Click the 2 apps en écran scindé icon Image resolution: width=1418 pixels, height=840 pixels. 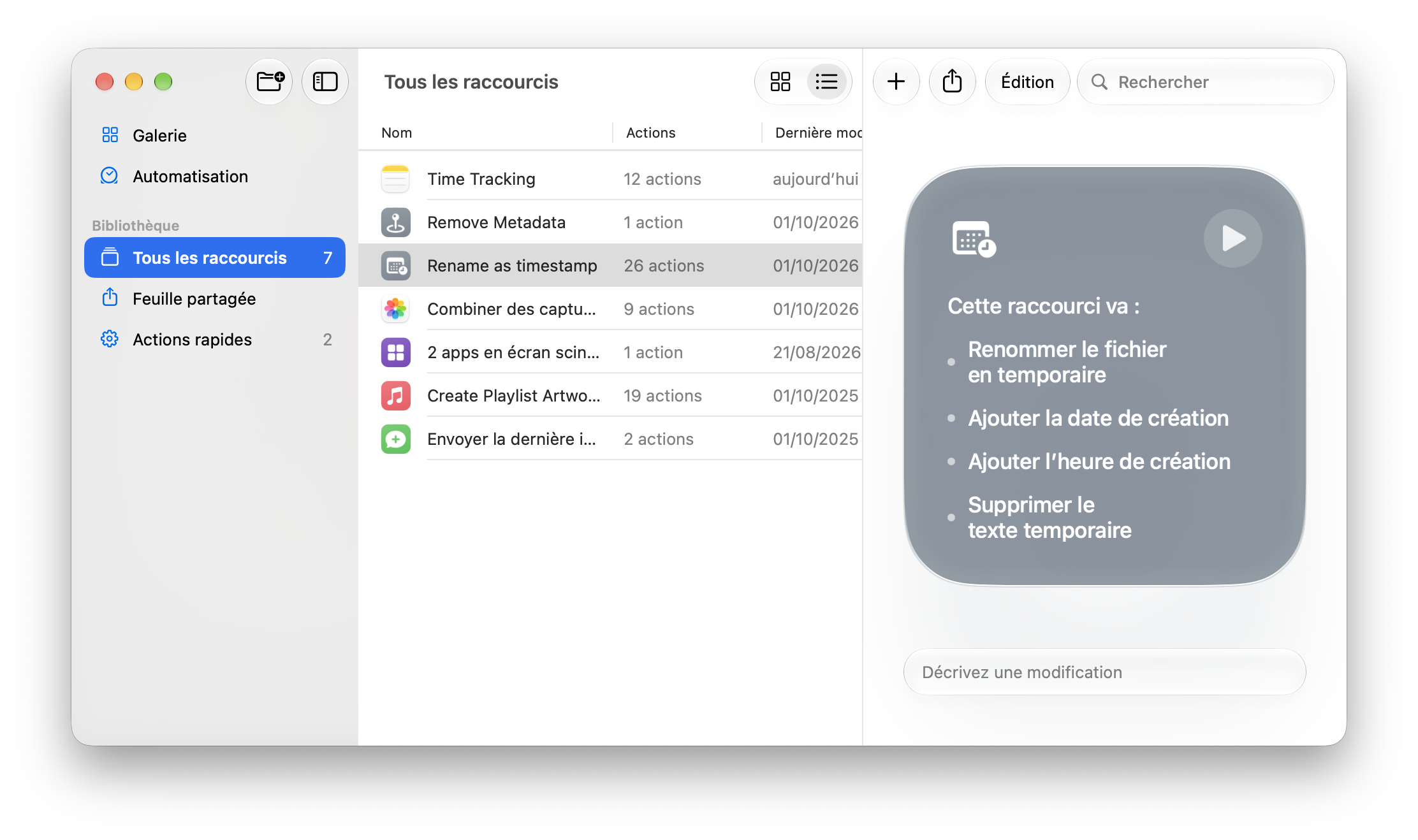(395, 352)
